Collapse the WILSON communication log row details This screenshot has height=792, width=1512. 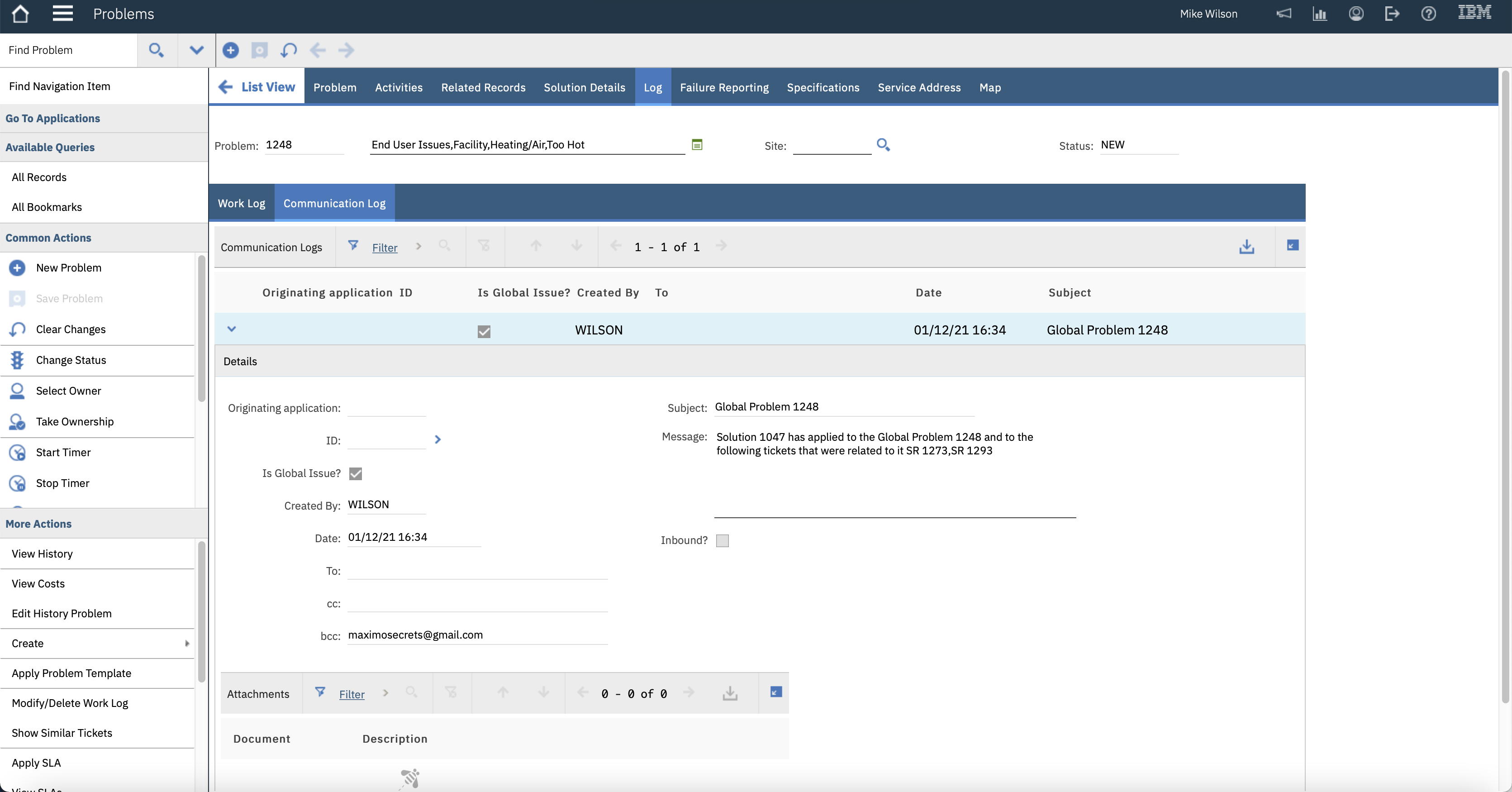231,329
